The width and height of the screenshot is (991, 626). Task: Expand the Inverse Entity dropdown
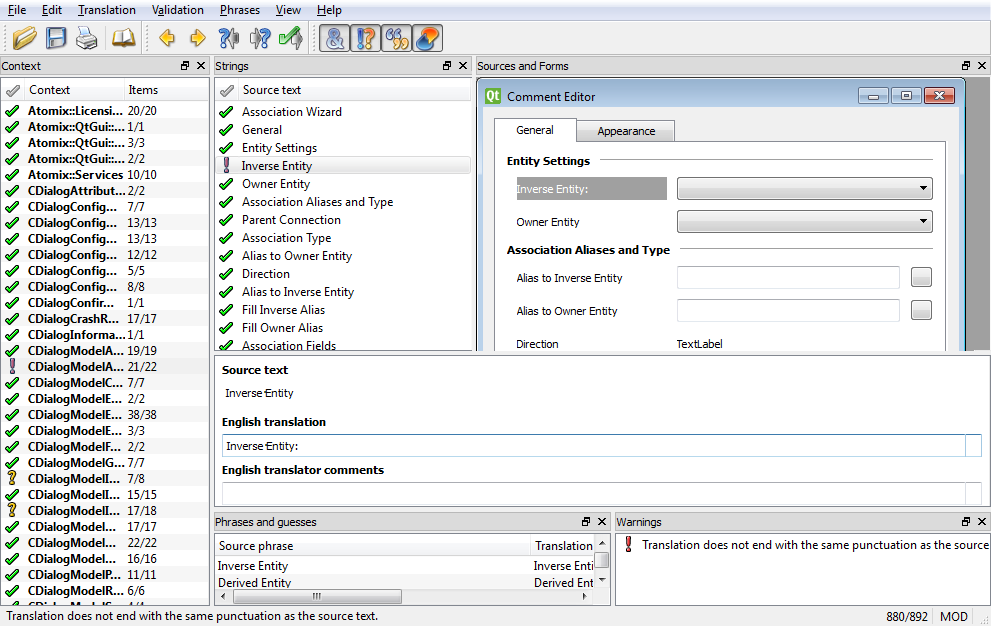(804, 188)
